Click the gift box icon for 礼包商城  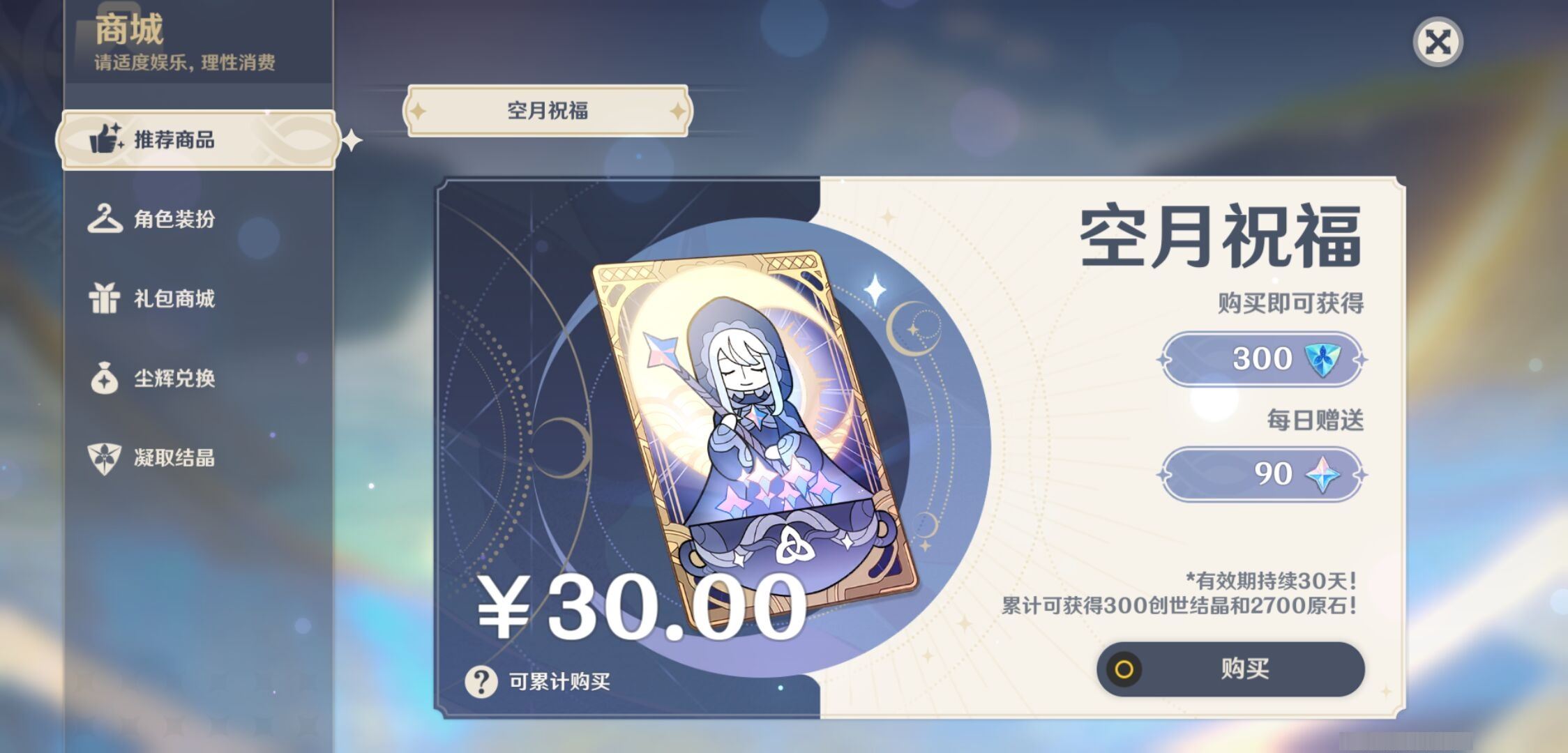click(x=105, y=298)
